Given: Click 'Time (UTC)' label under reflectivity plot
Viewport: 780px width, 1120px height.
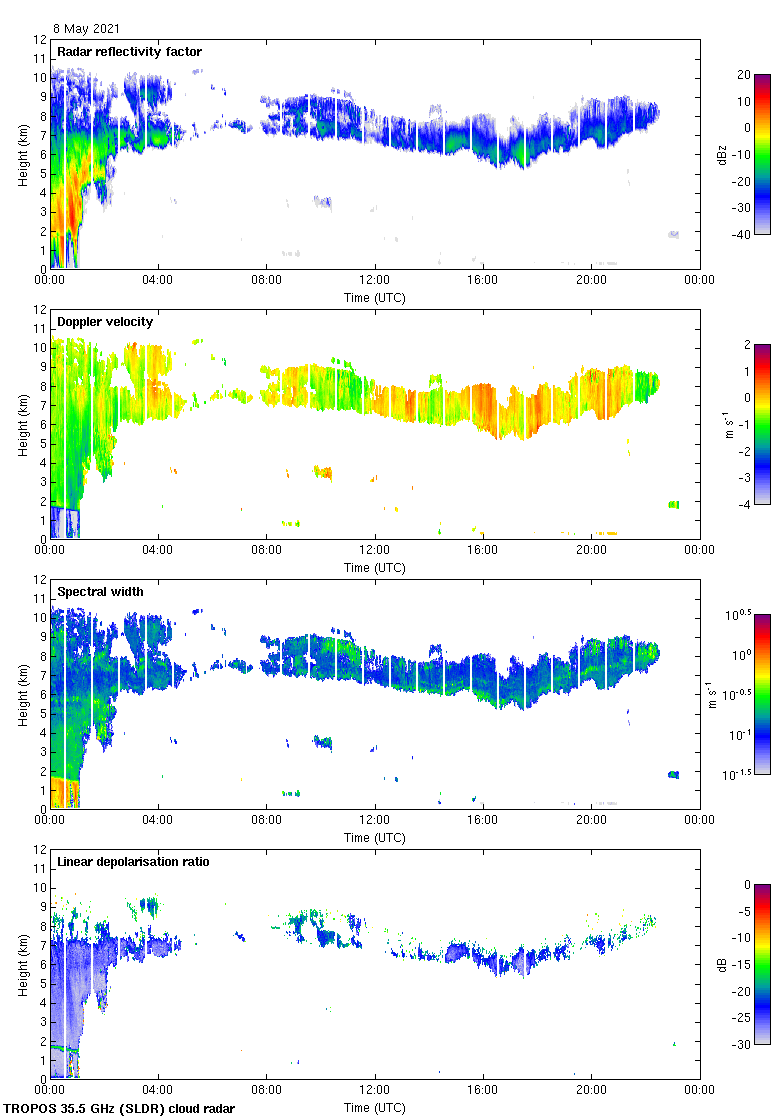Looking at the screenshot, I should (x=375, y=298).
